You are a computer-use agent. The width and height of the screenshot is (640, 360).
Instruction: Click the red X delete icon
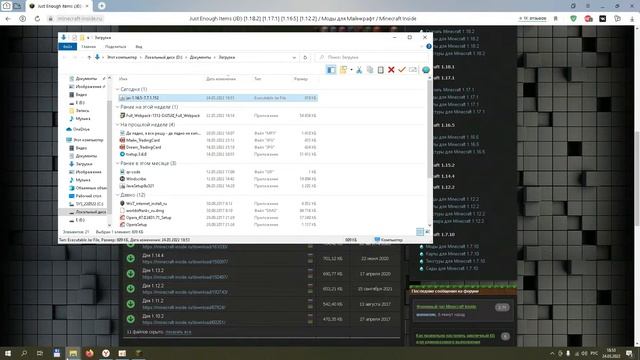point(391,70)
